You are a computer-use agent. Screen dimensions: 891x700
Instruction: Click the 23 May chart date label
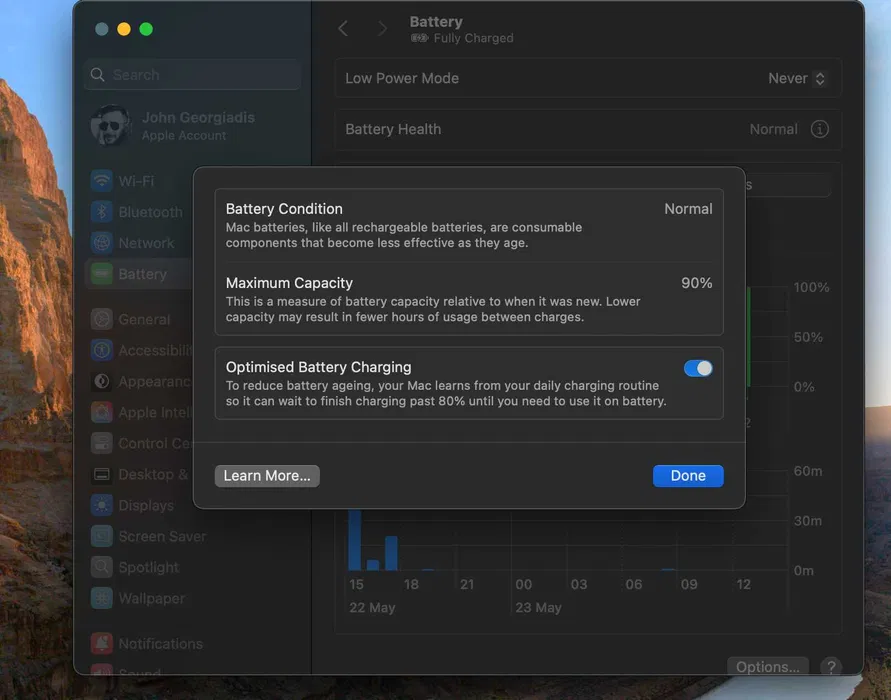(x=538, y=607)
